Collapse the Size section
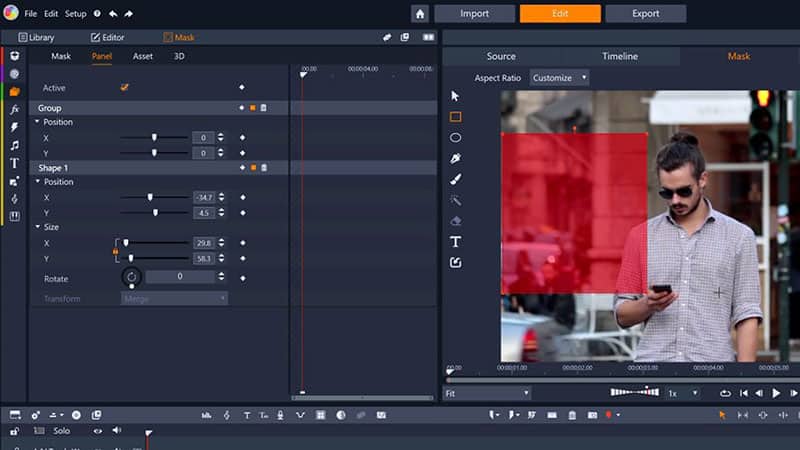The height and width of the screenshot is (450, 800). 38,227
